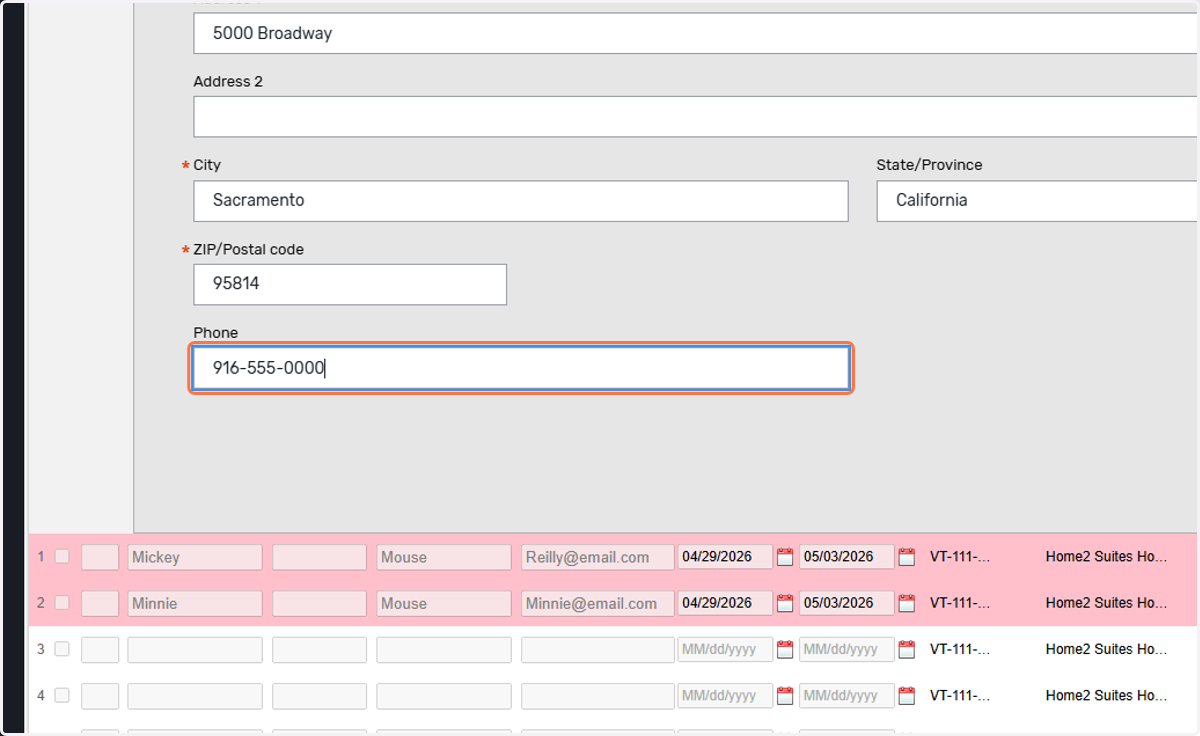Click the title prefix box in row 2
This screenshot has width=1200, height=736.
point(100,603)
